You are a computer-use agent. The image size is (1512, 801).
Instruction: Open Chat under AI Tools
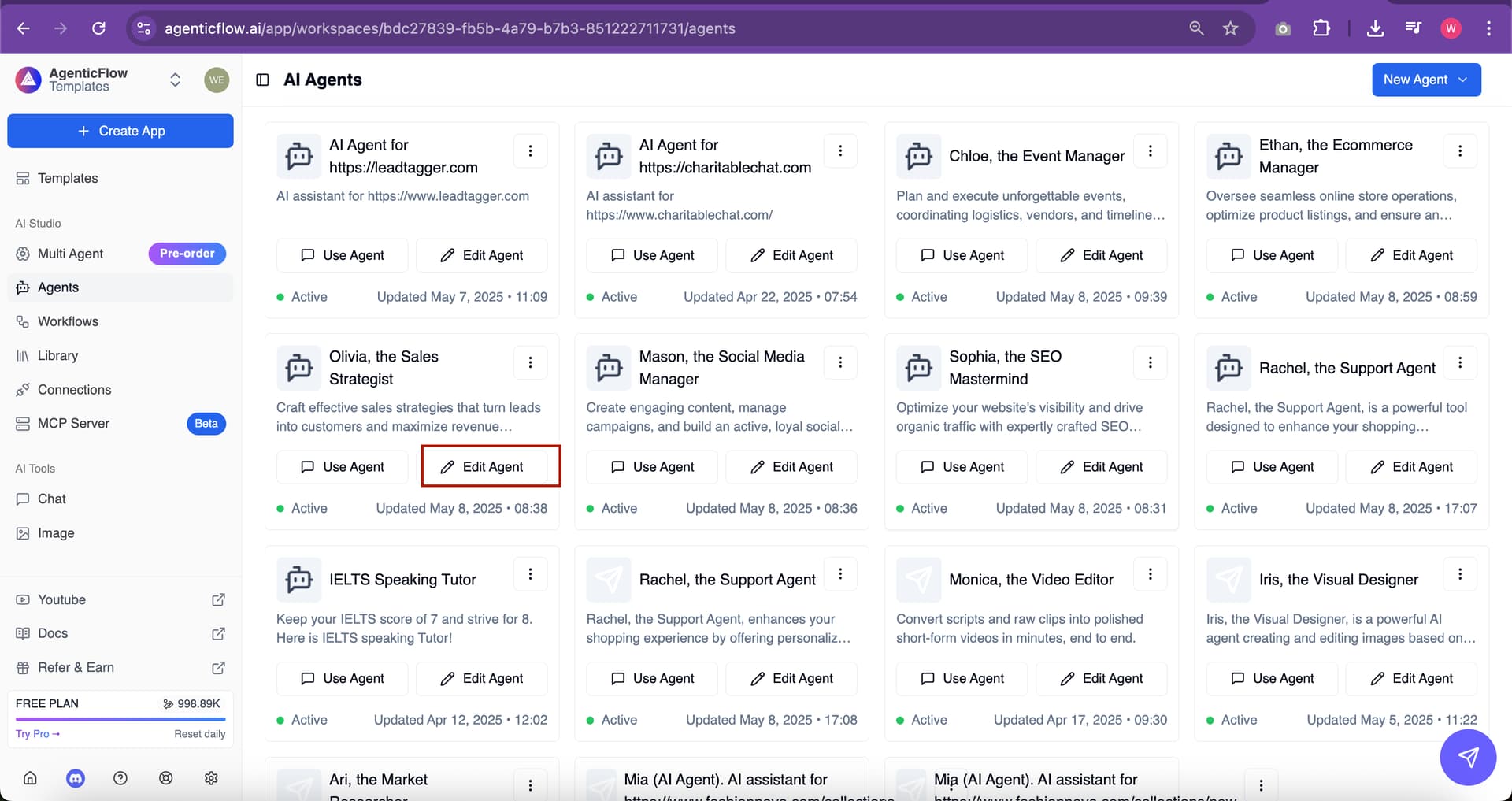click(x=120, y=499)
